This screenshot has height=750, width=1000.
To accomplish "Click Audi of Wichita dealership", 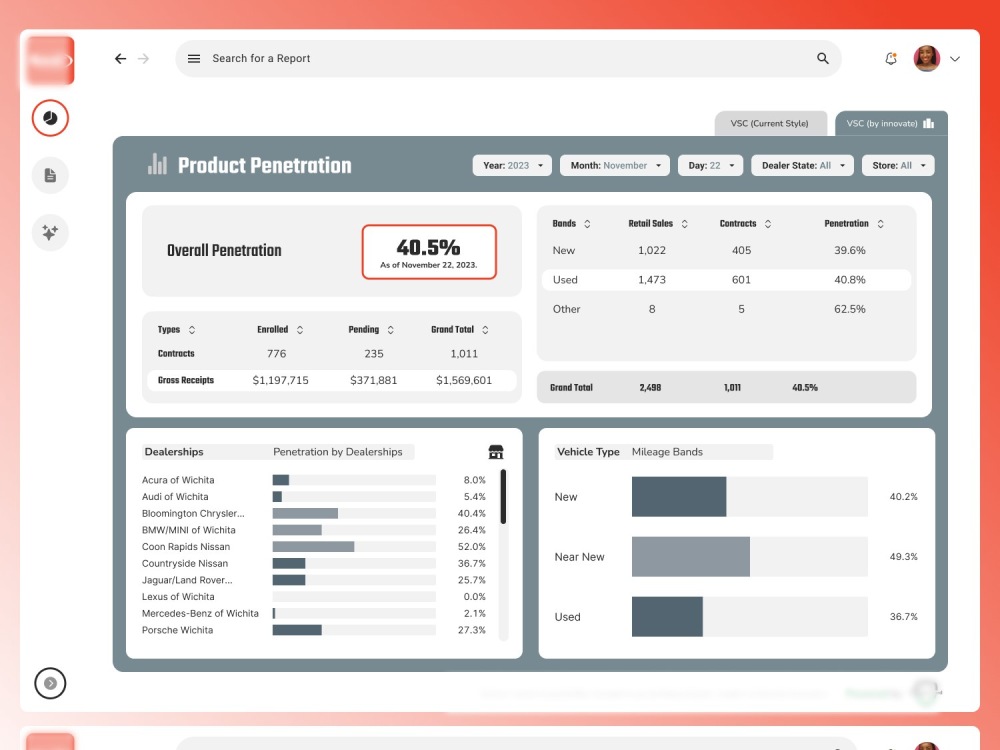I will (x=175, y=497).
